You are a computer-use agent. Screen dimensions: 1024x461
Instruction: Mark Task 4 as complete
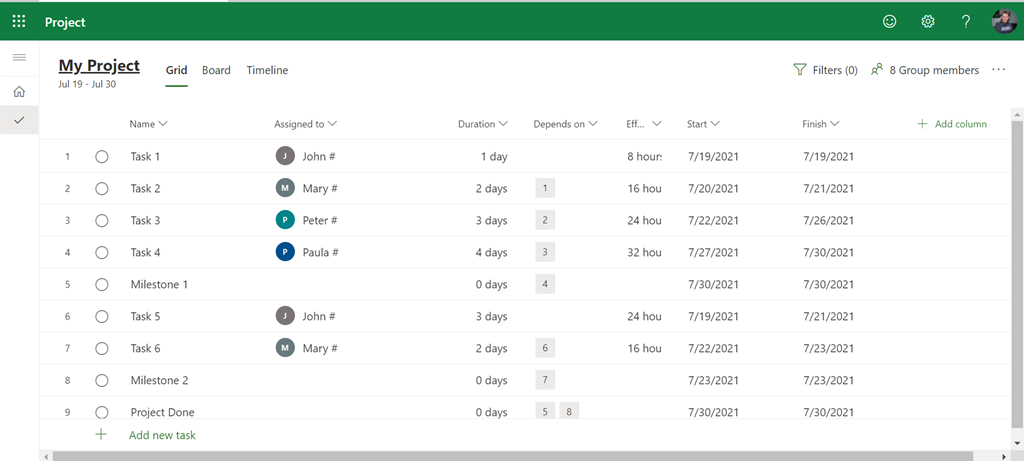pyautogui.click(x=102, y=253)
